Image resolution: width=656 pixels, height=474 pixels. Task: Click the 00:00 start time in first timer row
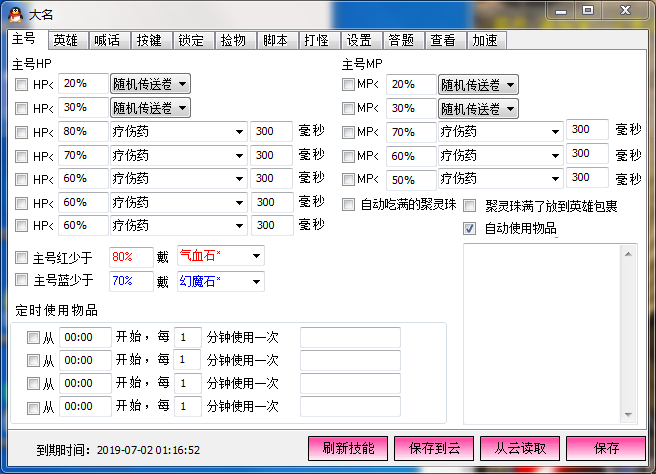(85, 337)
